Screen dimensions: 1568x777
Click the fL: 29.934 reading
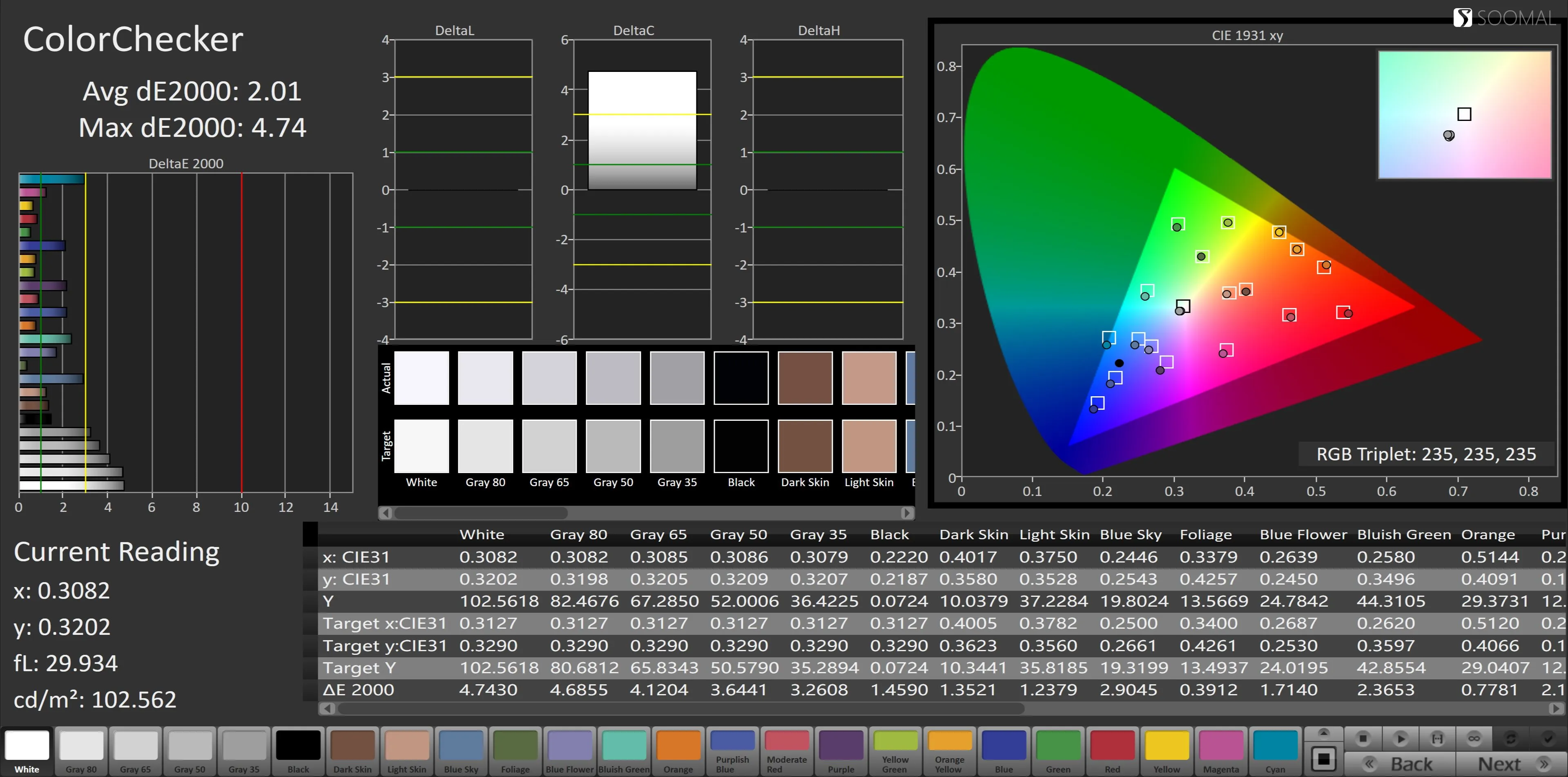coord(66,663)
